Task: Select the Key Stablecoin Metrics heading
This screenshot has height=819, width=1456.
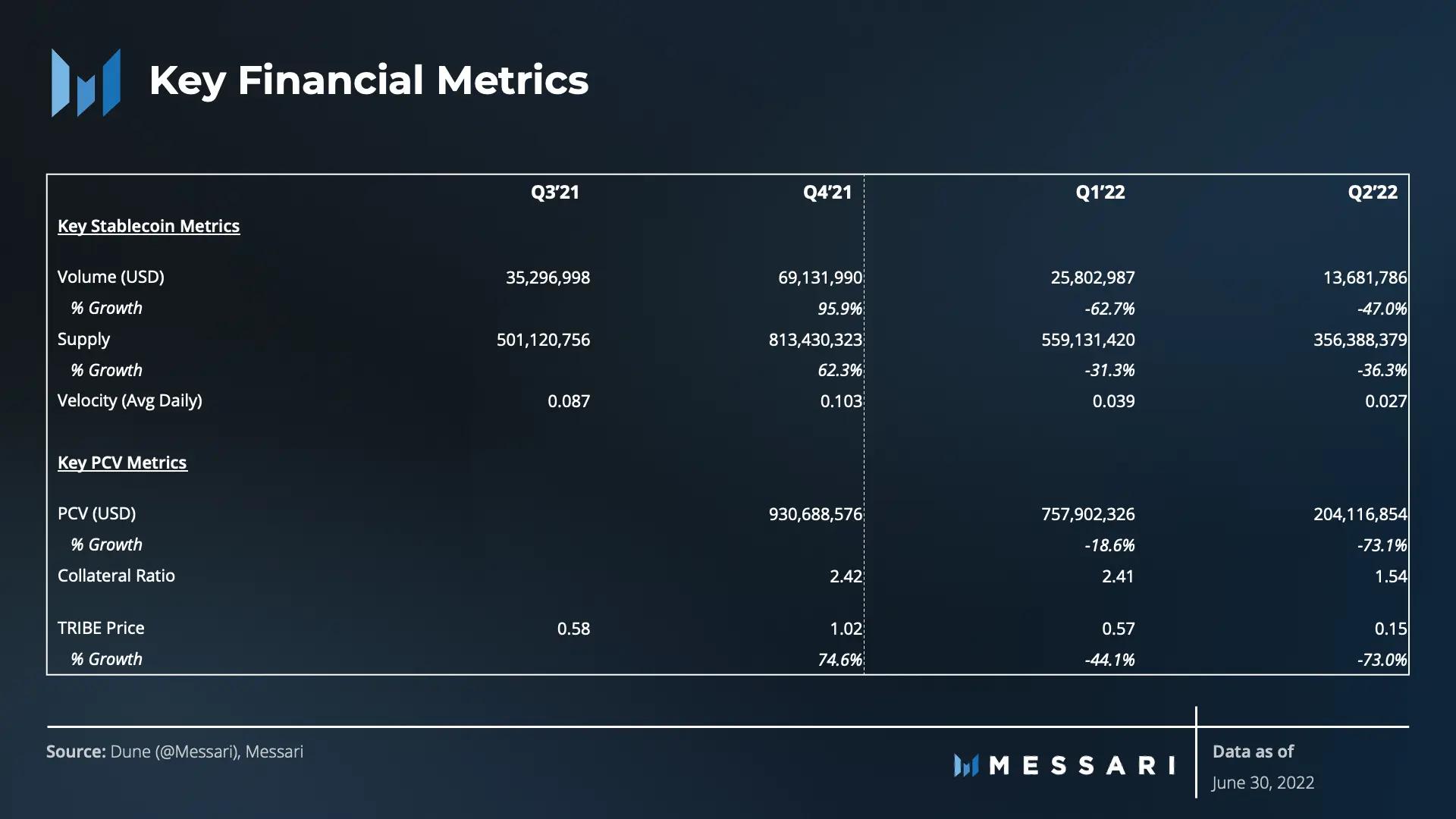Action: (x=149, y=226)
